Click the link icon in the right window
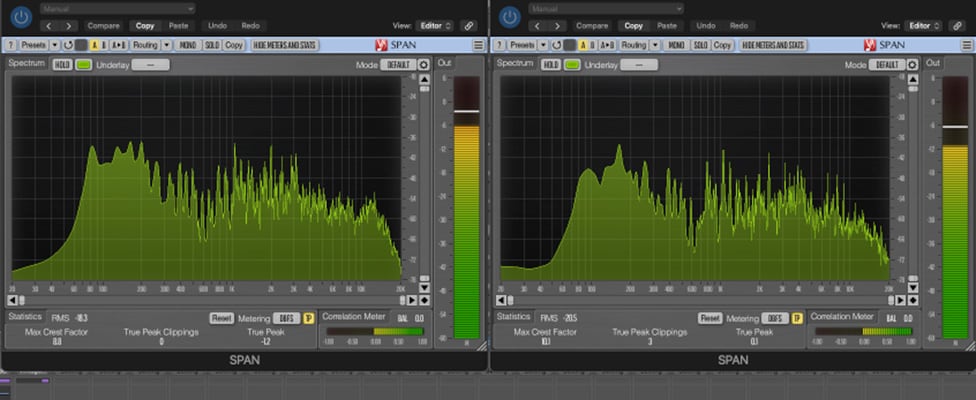Screen dimensions: 976x400 pyautogui.click(x=957, y=26)
